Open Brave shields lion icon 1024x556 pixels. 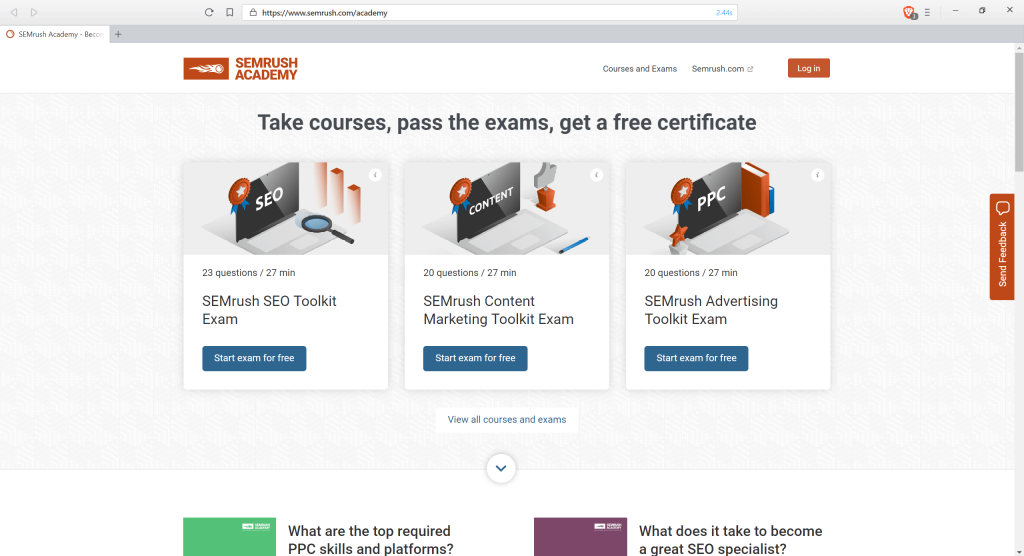coord(909,12)
